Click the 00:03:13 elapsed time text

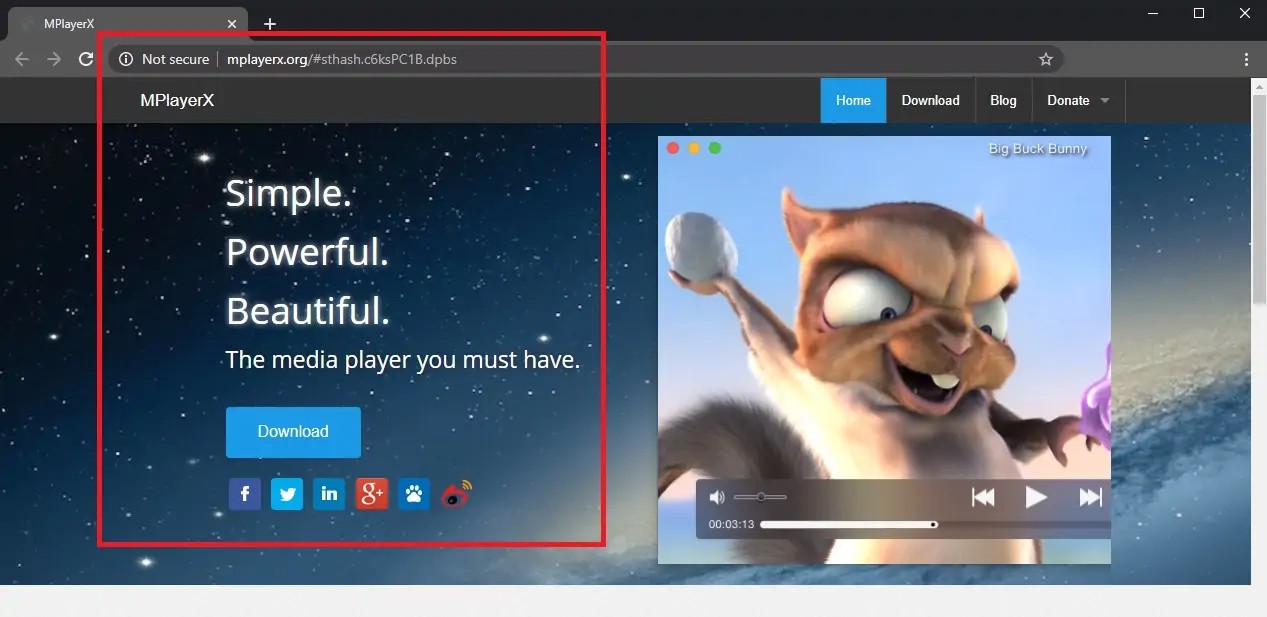point(731,524)
